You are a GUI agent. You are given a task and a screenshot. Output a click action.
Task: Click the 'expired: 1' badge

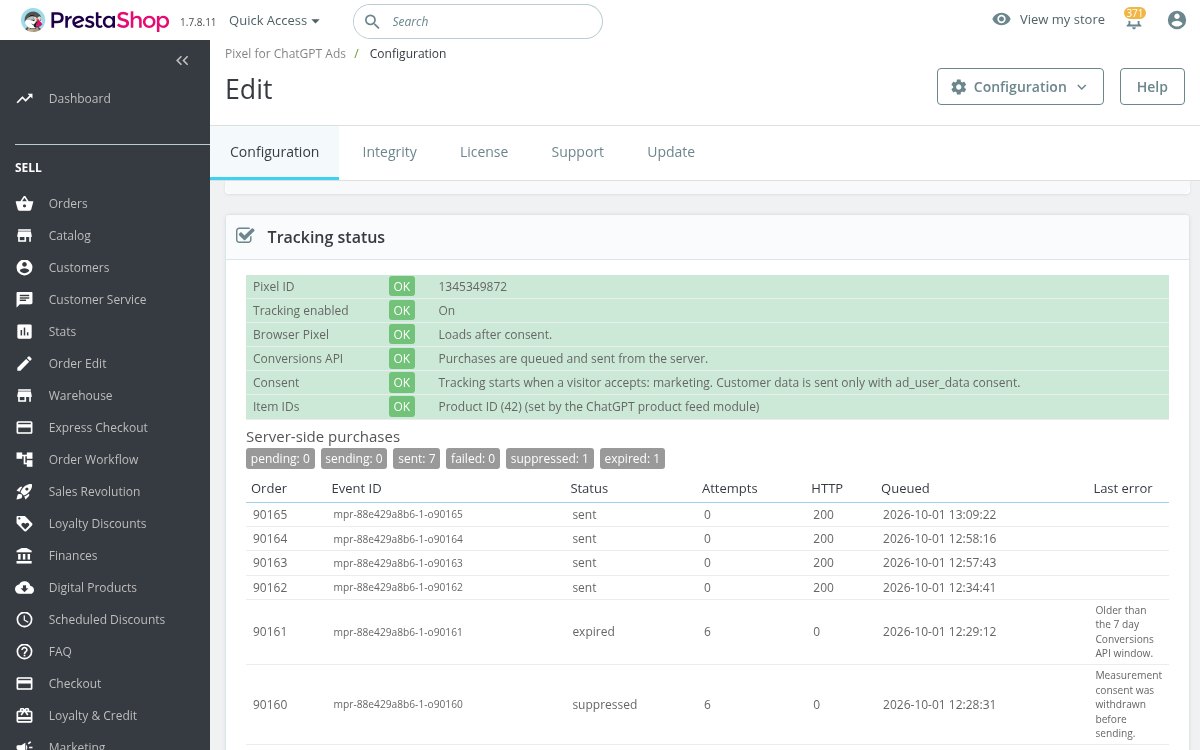coord(632,459)
